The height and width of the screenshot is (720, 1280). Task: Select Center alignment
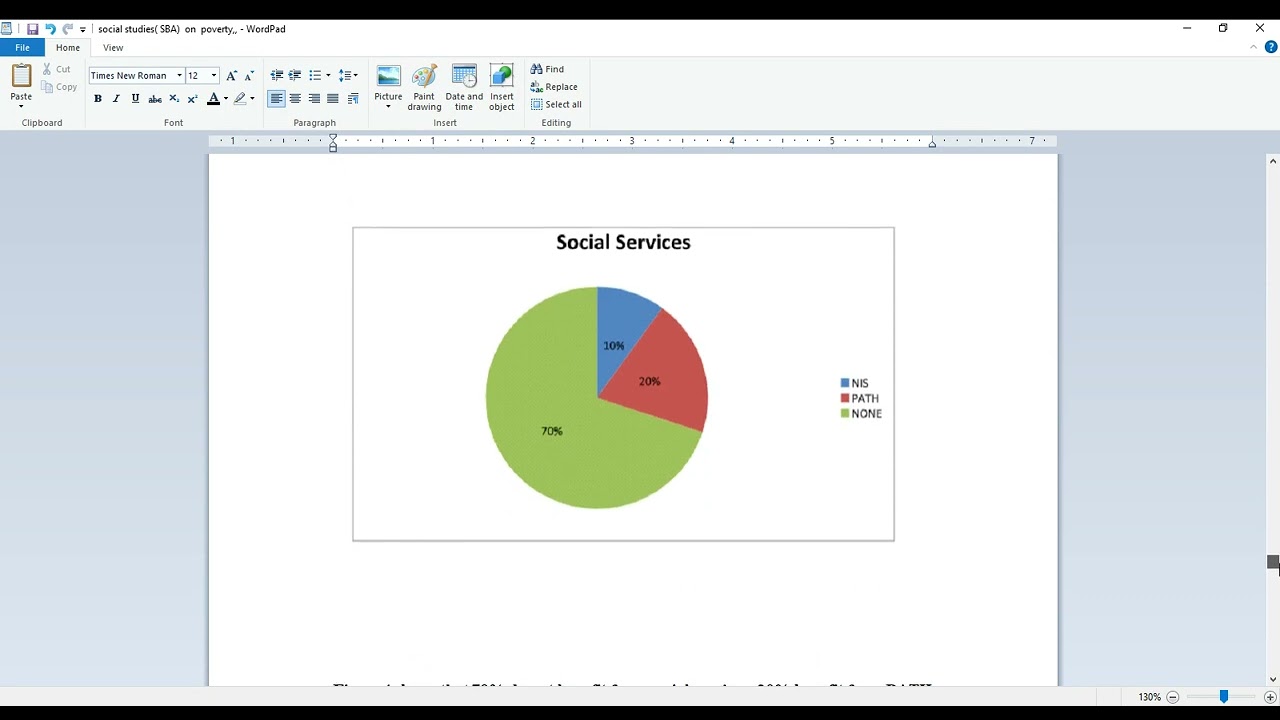click(x=295, y=99)
